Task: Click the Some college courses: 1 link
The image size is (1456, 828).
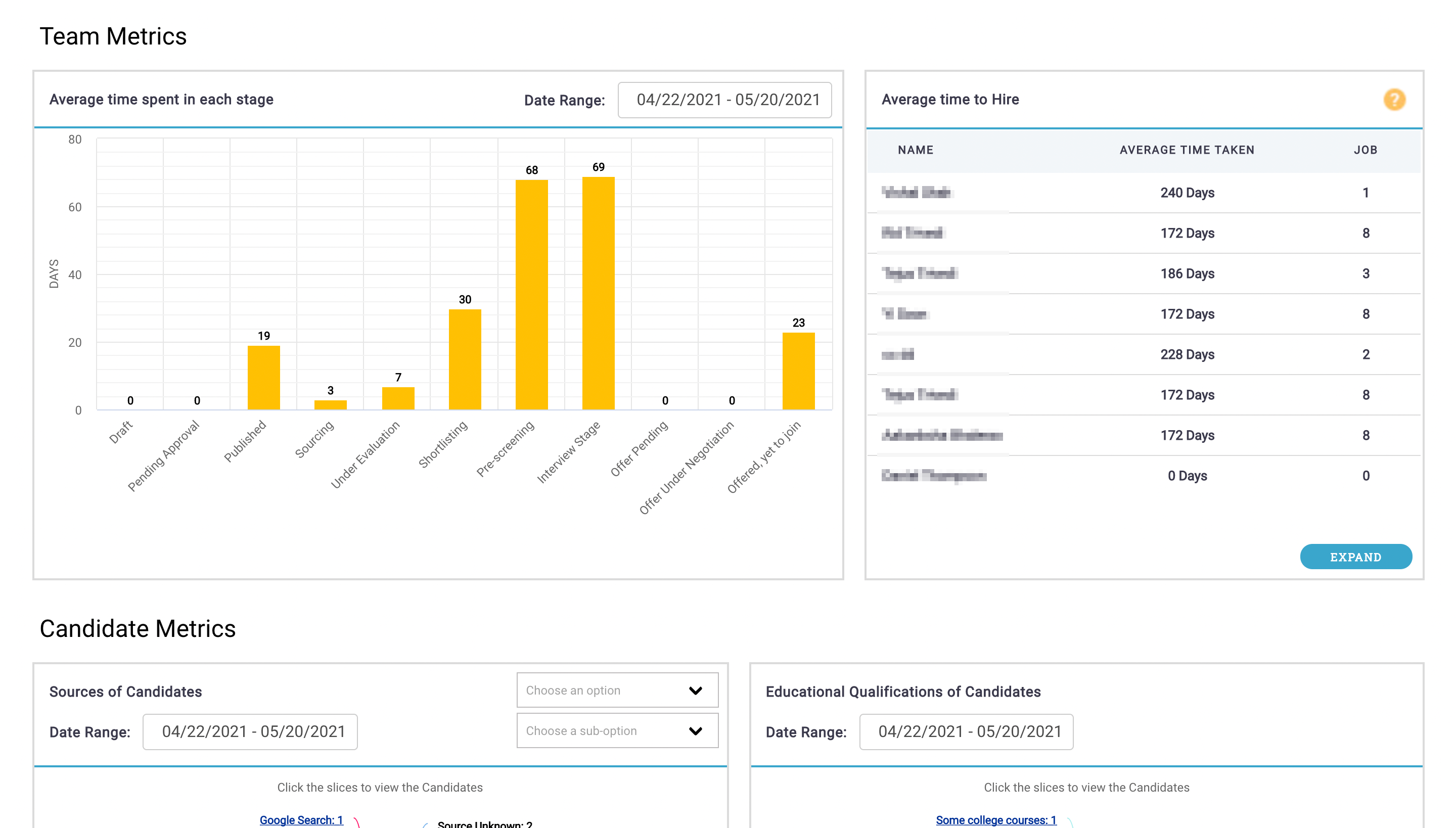Action: pos(995,819)
